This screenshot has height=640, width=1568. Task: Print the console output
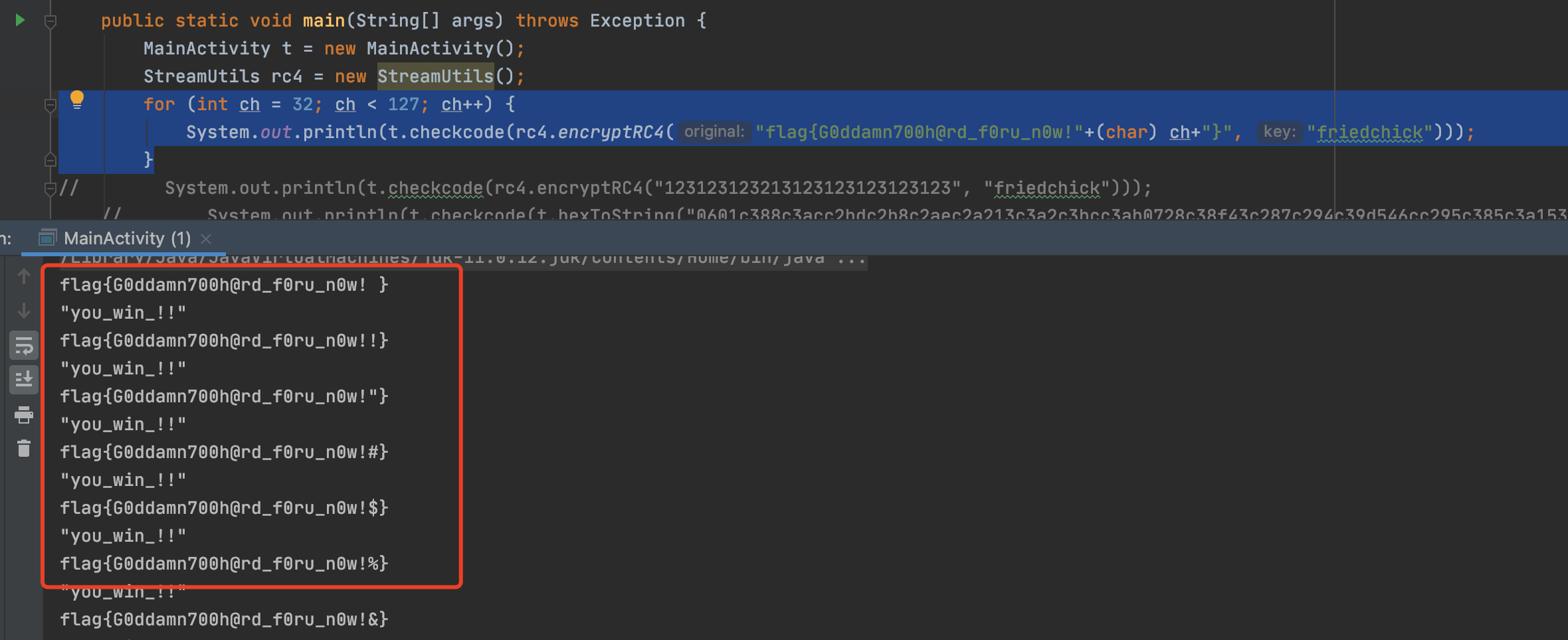pos(24,415)
